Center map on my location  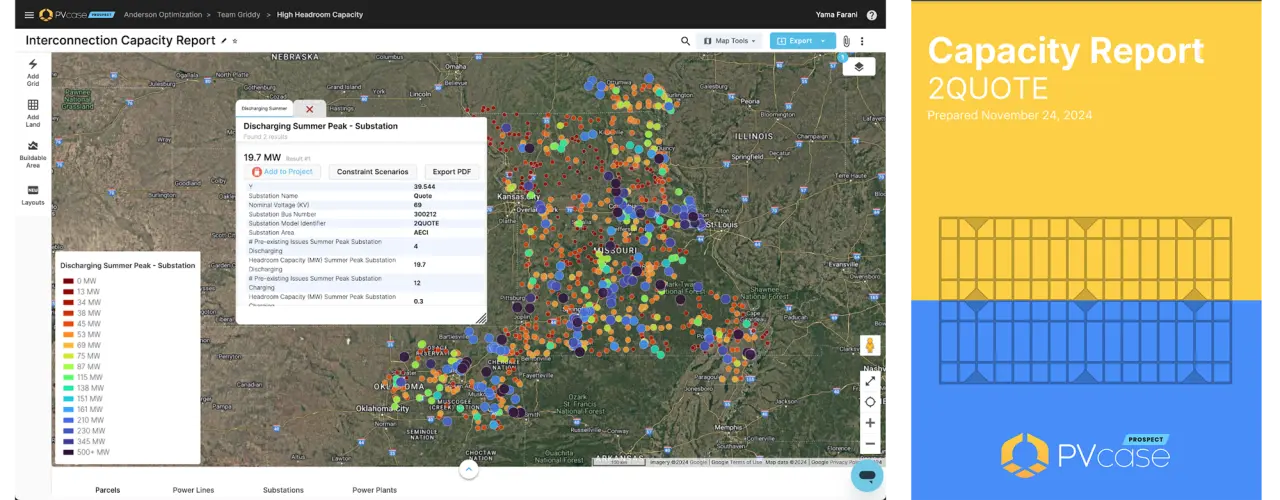coord(870,402)
